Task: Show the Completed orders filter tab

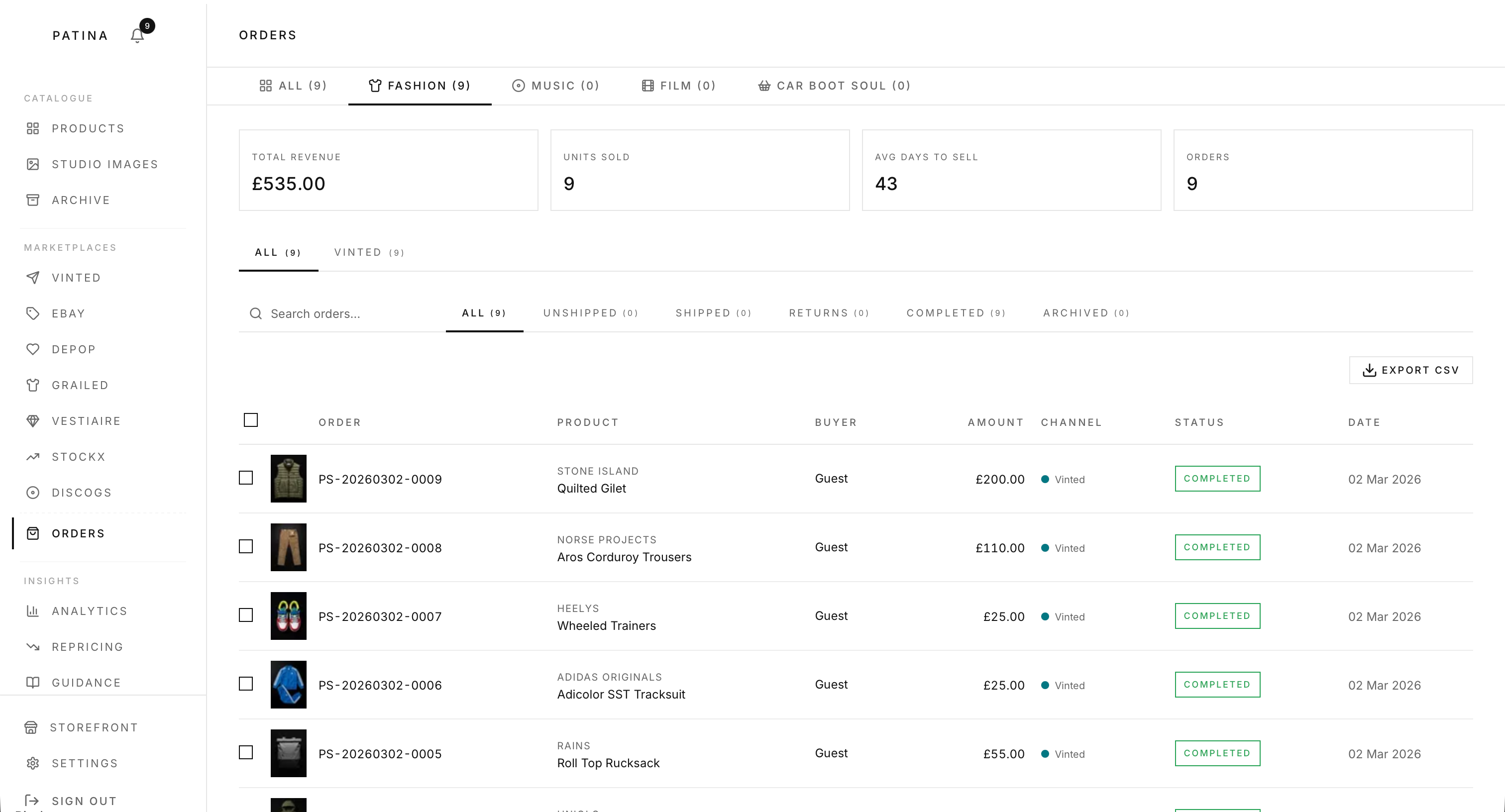Action: 955,313
